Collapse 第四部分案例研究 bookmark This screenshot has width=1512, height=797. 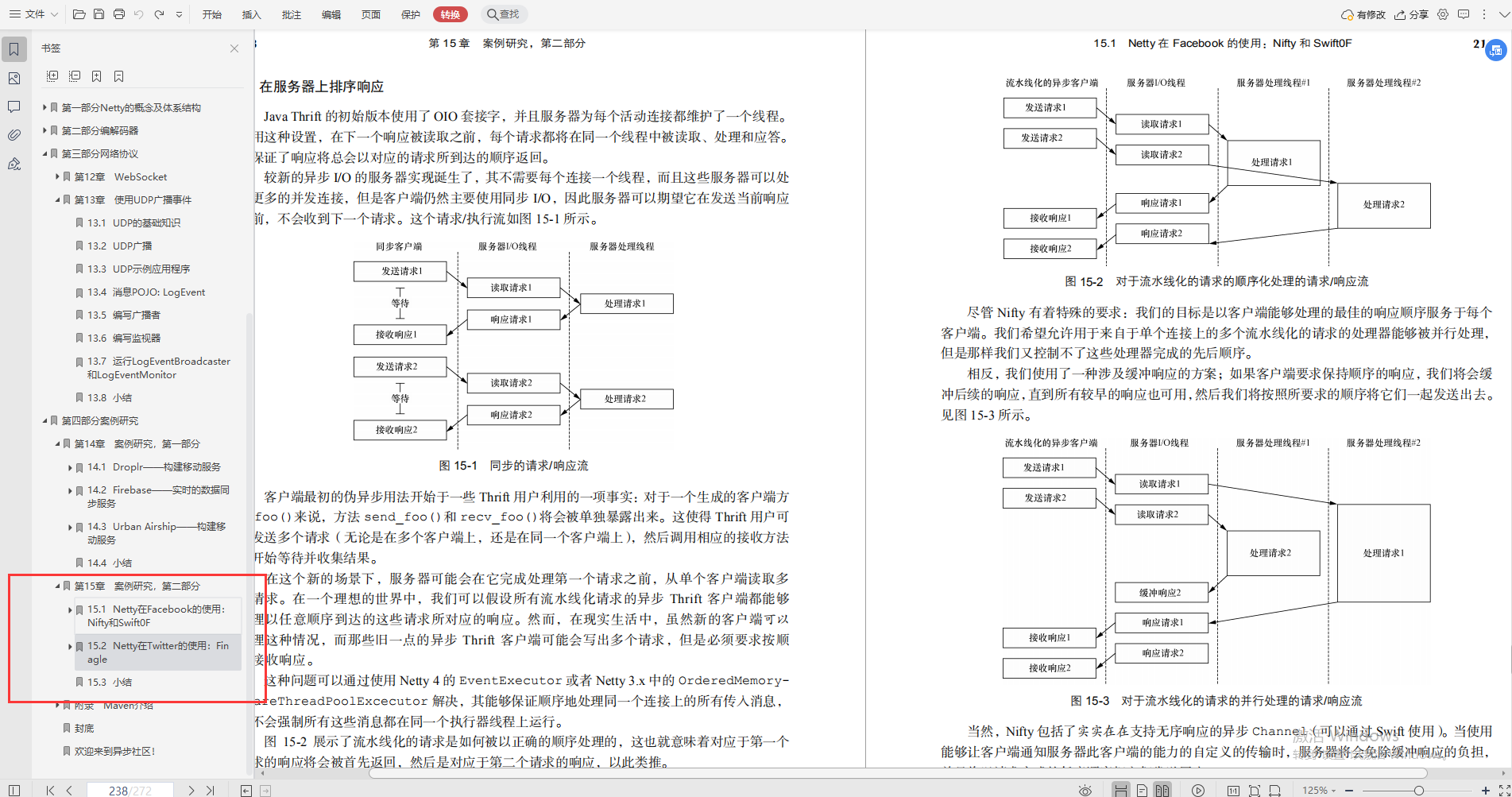tap(44, 420)
